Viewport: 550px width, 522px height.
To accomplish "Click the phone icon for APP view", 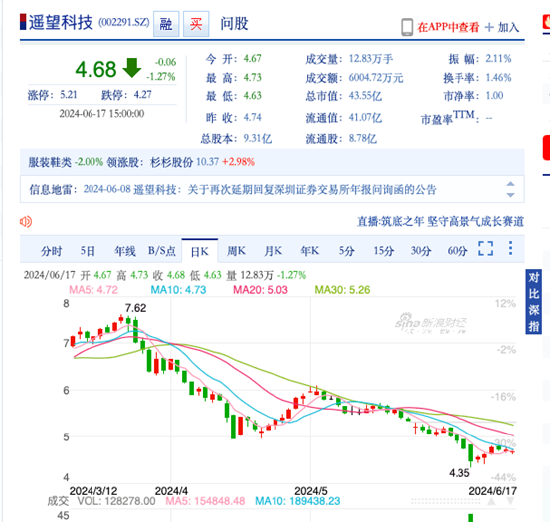I will 407,27.
